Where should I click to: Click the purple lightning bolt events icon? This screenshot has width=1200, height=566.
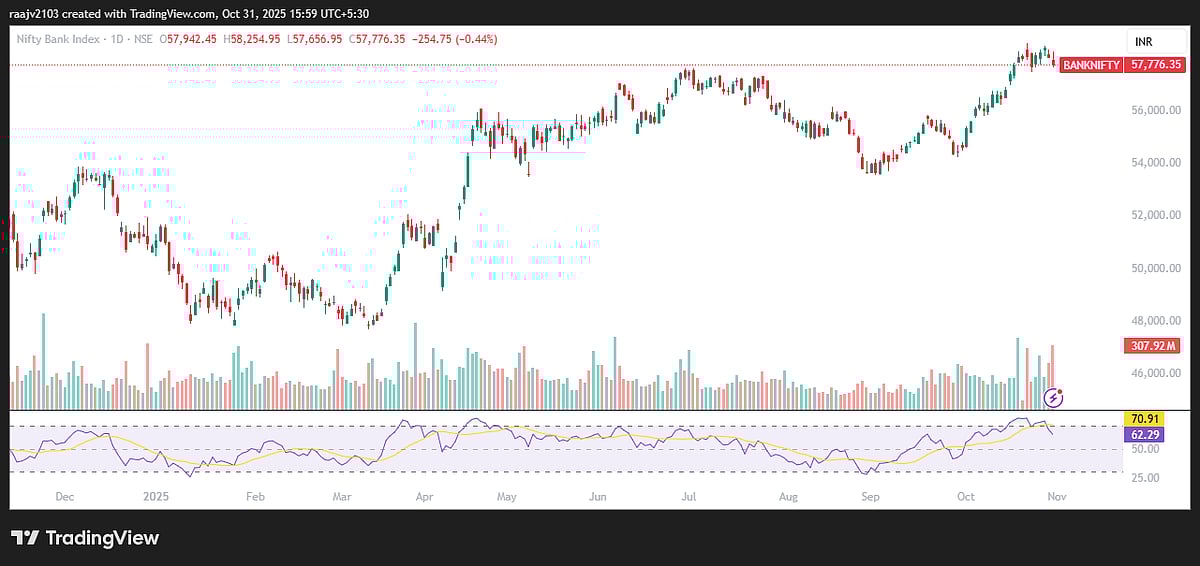point(1053,397)
